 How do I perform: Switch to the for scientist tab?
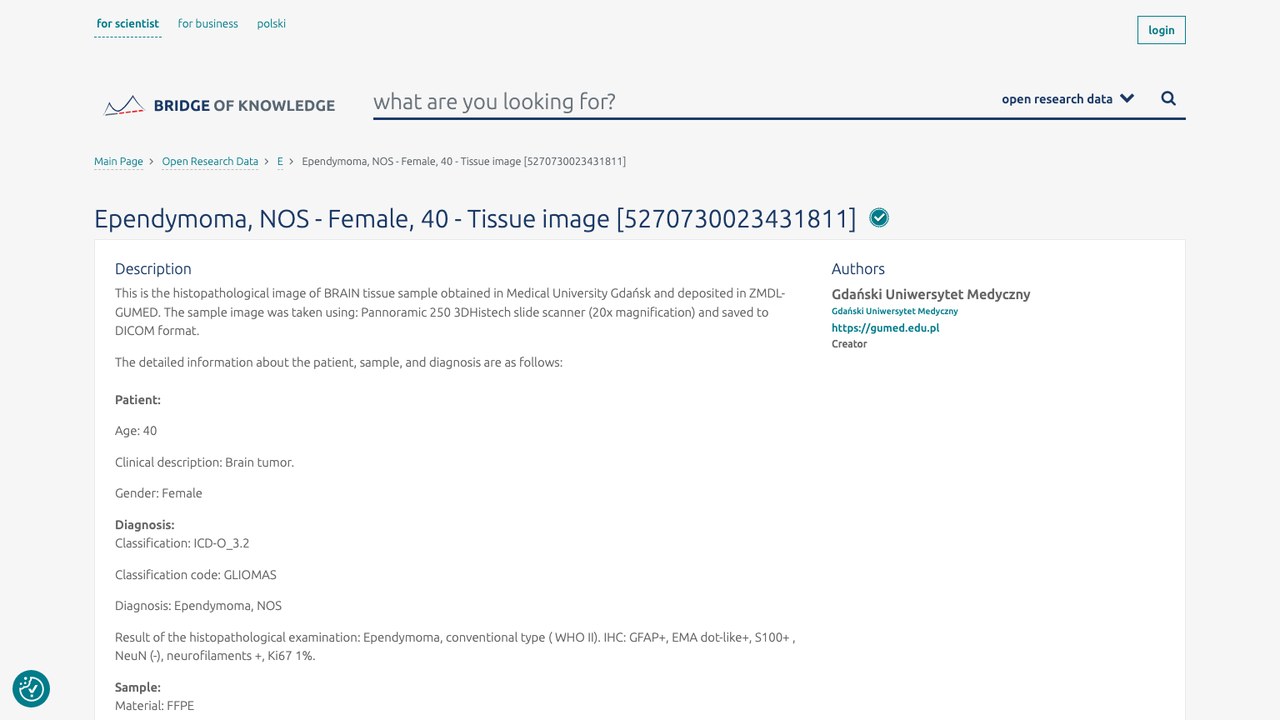[128, 24]
